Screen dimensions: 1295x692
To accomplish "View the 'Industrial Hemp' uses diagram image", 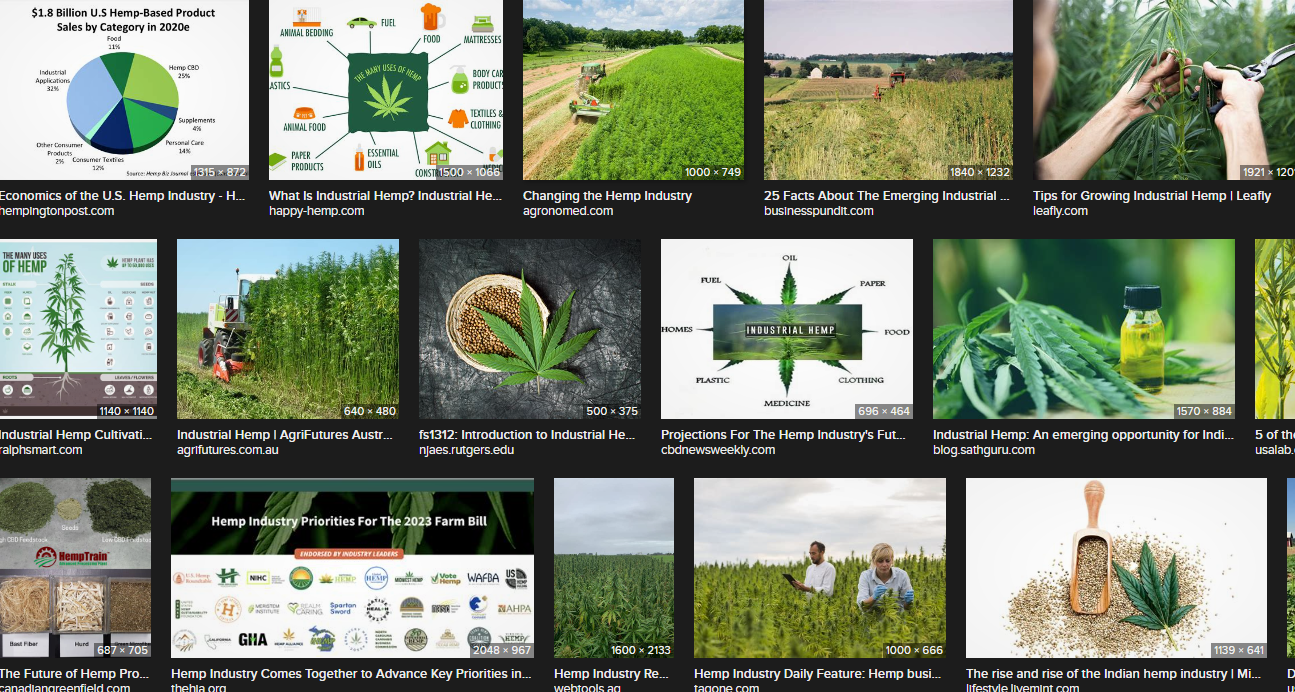I will [x=787, y=329].
